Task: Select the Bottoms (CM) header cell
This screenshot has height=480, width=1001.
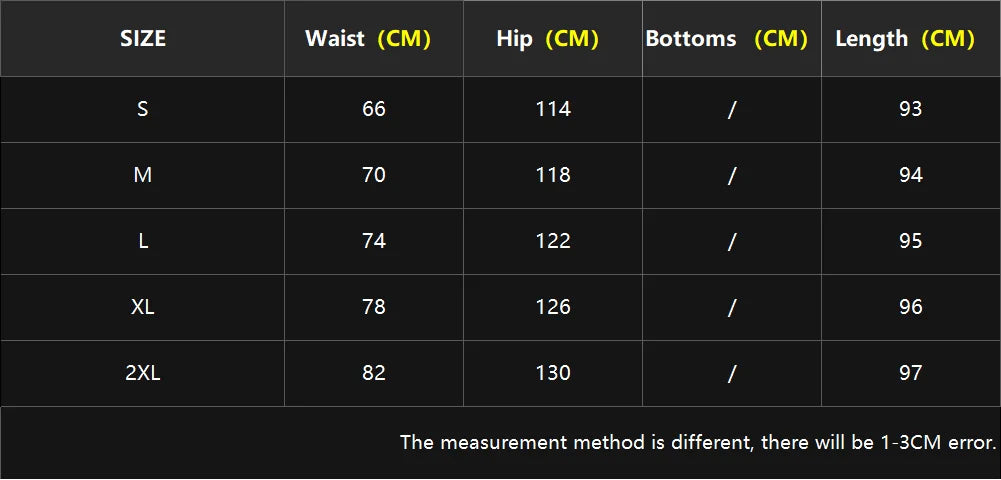Action: [x=727, y=39]
